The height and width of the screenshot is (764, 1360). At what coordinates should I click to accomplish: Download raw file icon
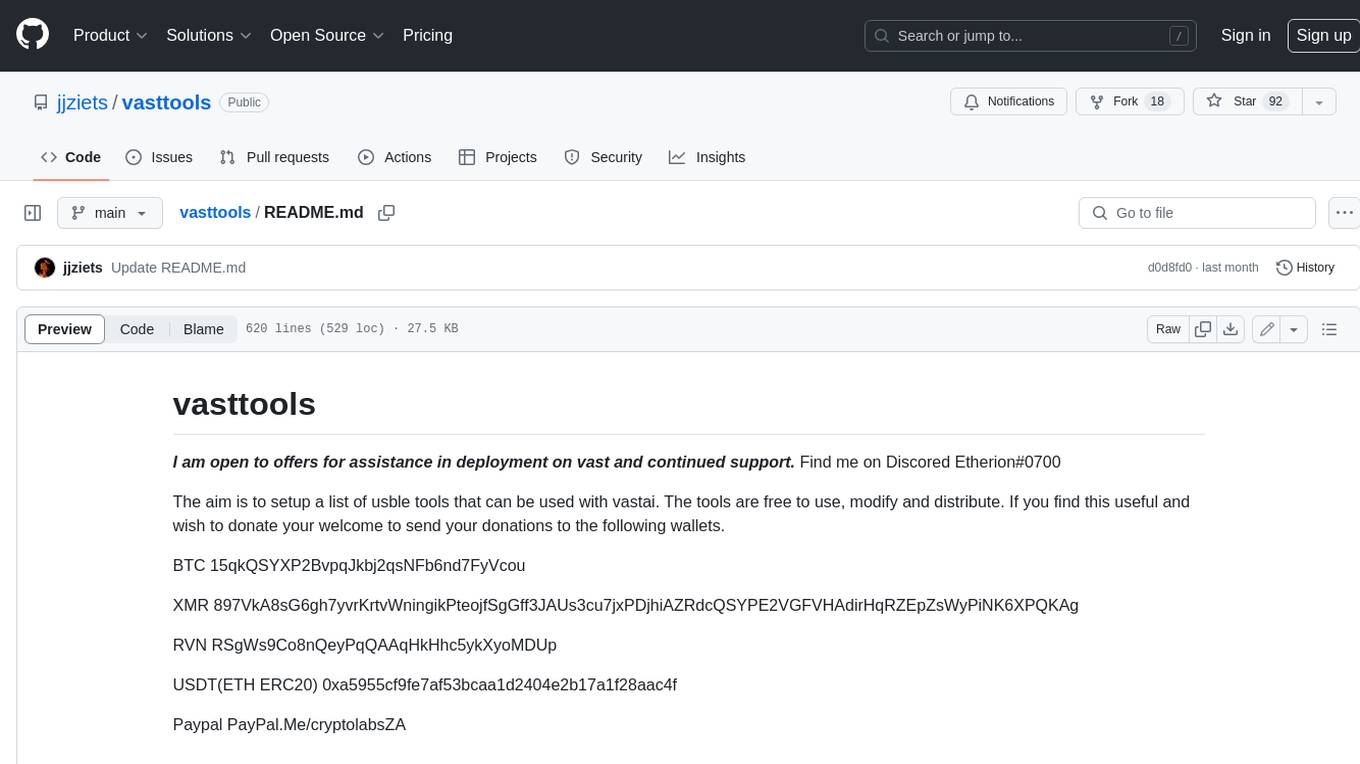[x=1231, y=329]
